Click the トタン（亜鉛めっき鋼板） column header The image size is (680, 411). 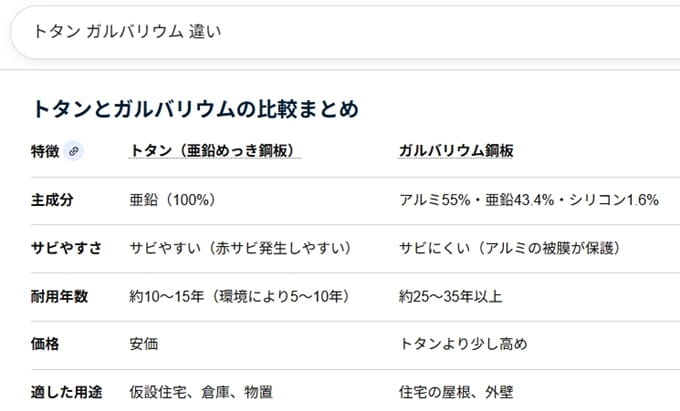point(215,151)
